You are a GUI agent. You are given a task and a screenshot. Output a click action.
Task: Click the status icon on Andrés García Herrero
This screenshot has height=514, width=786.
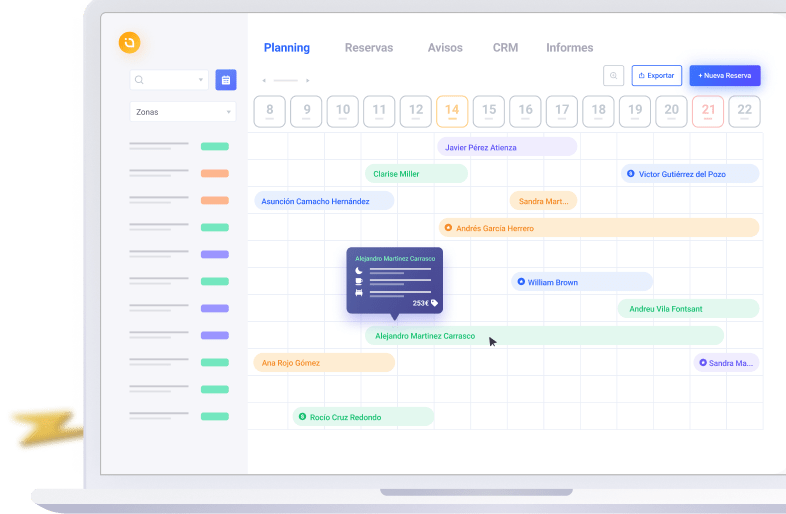448,228
